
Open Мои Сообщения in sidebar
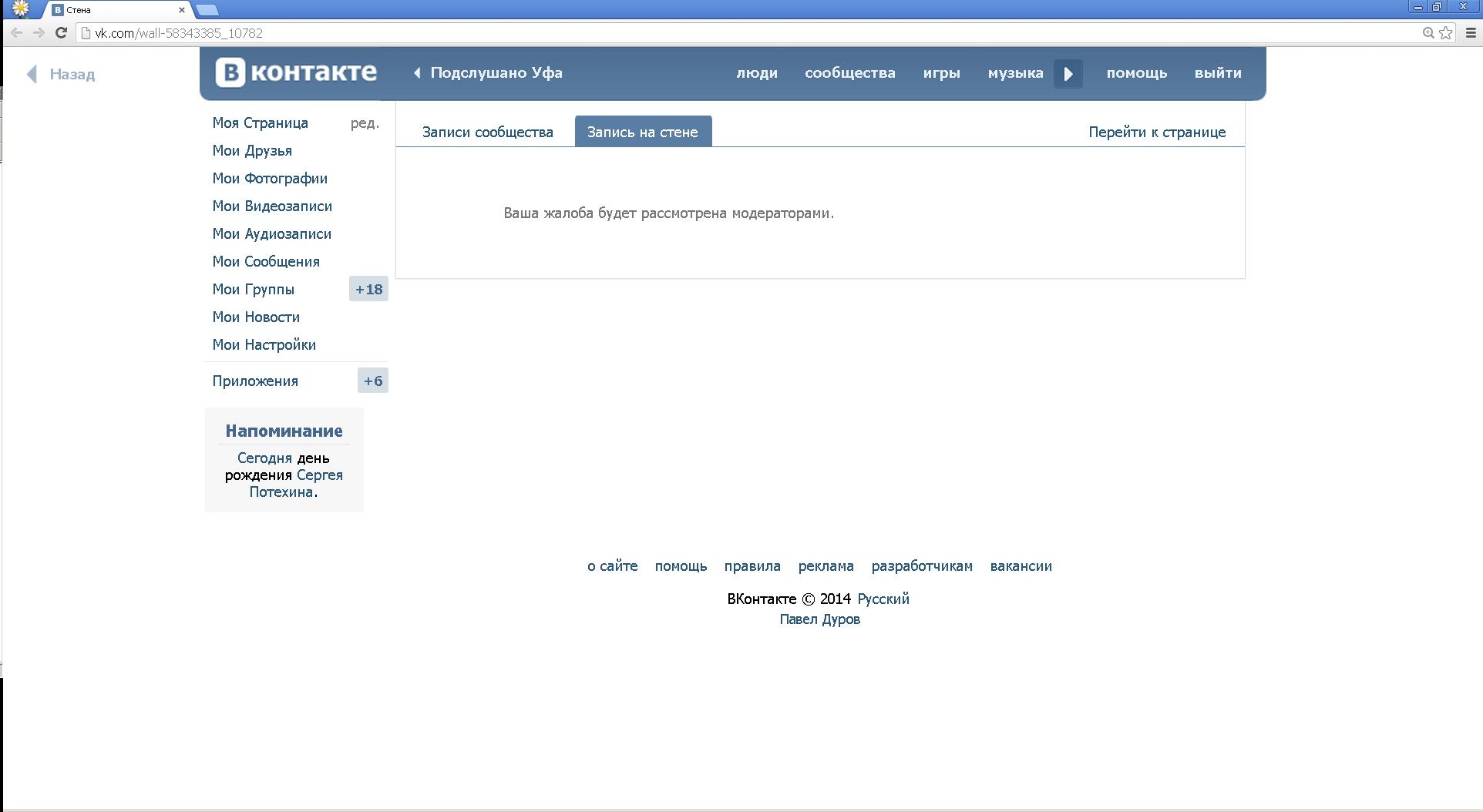[x=266, y=261]
